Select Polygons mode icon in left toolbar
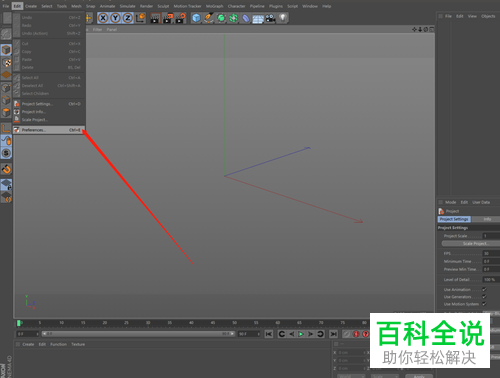The height and width of the screenshot is (378, 500). pos(6,112)
